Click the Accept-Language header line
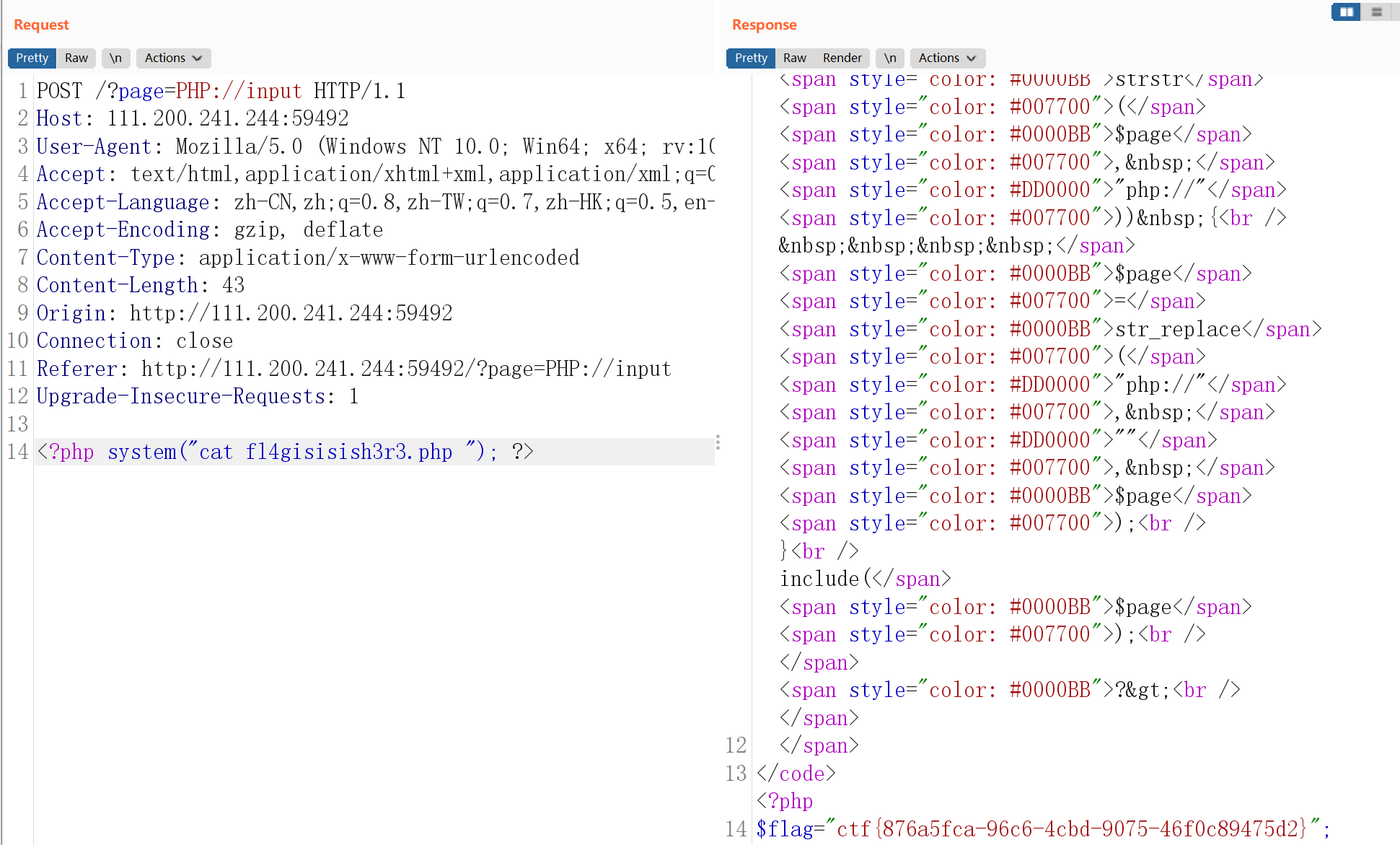The height and width of the screenshot is (845, 1400). [375, 202]
